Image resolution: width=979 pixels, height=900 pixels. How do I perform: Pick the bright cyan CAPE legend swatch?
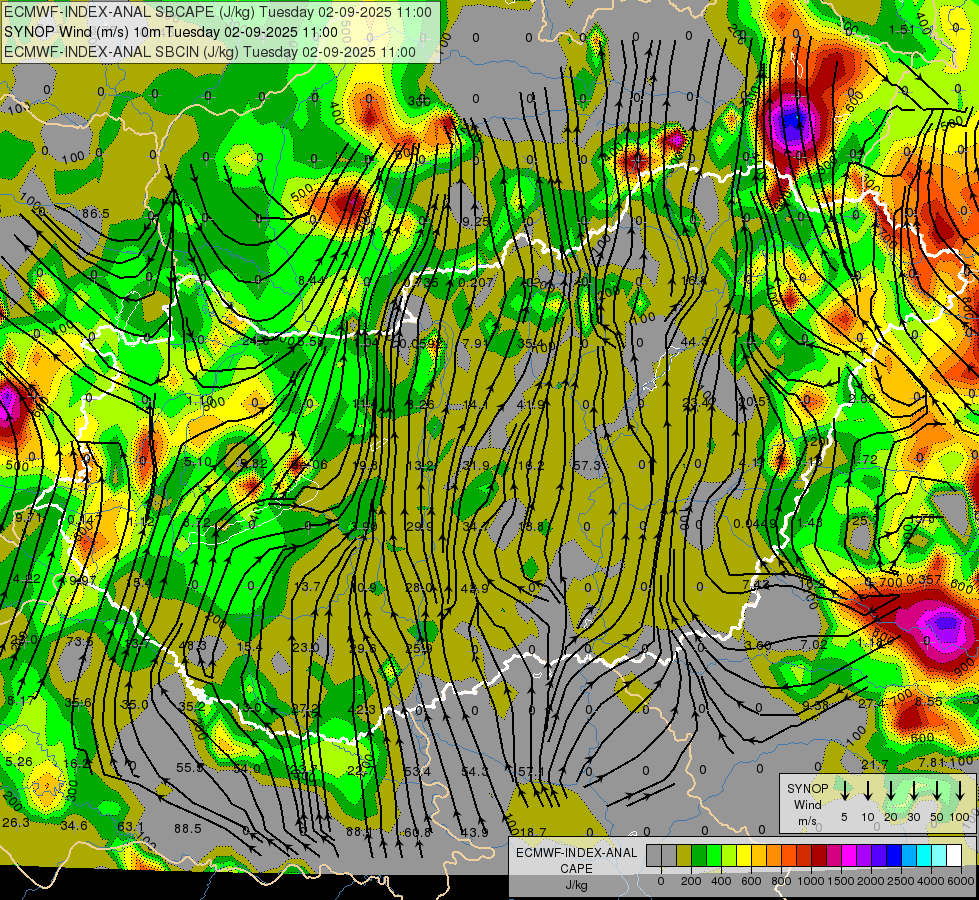tap(924, 855)
